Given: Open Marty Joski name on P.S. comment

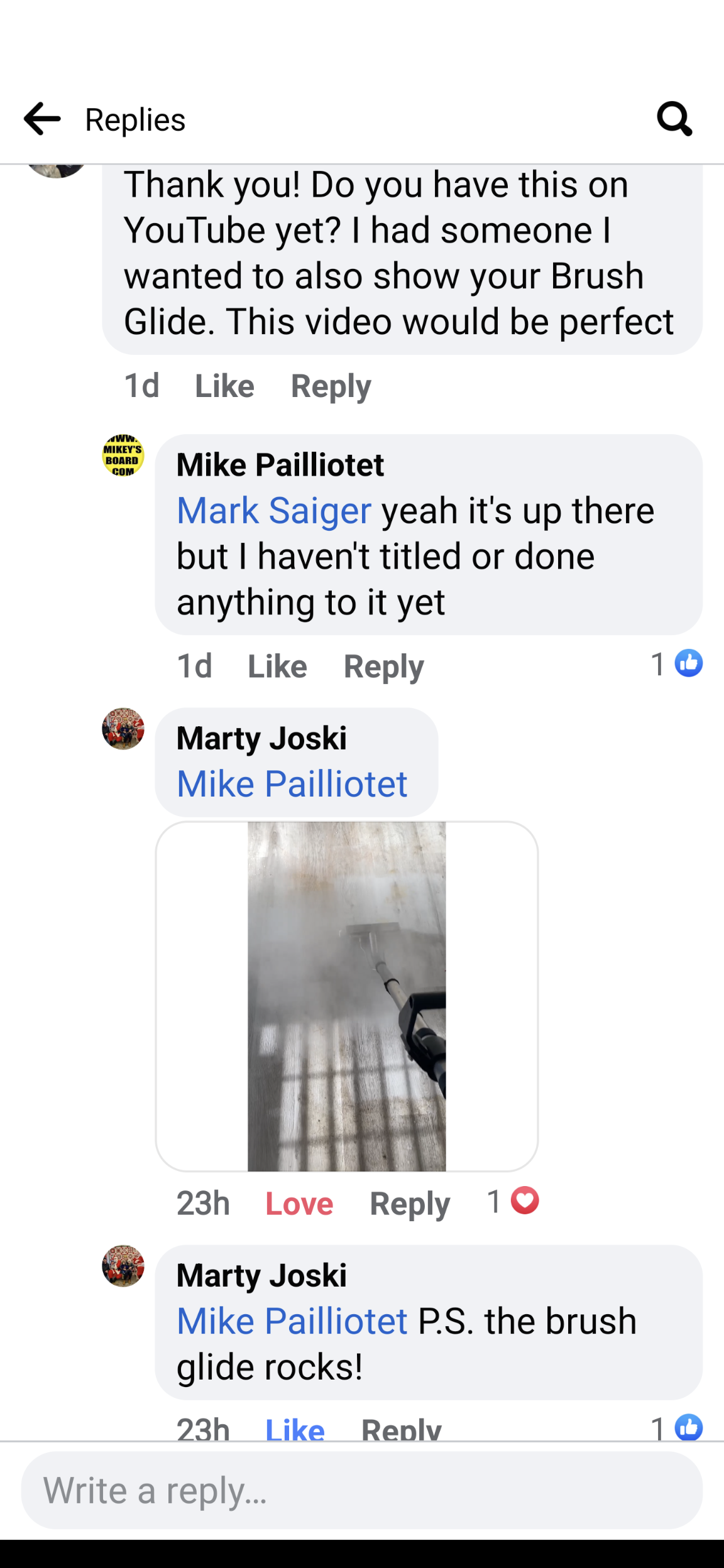Looking at the screenshot, I should [x=261, y=1275].
